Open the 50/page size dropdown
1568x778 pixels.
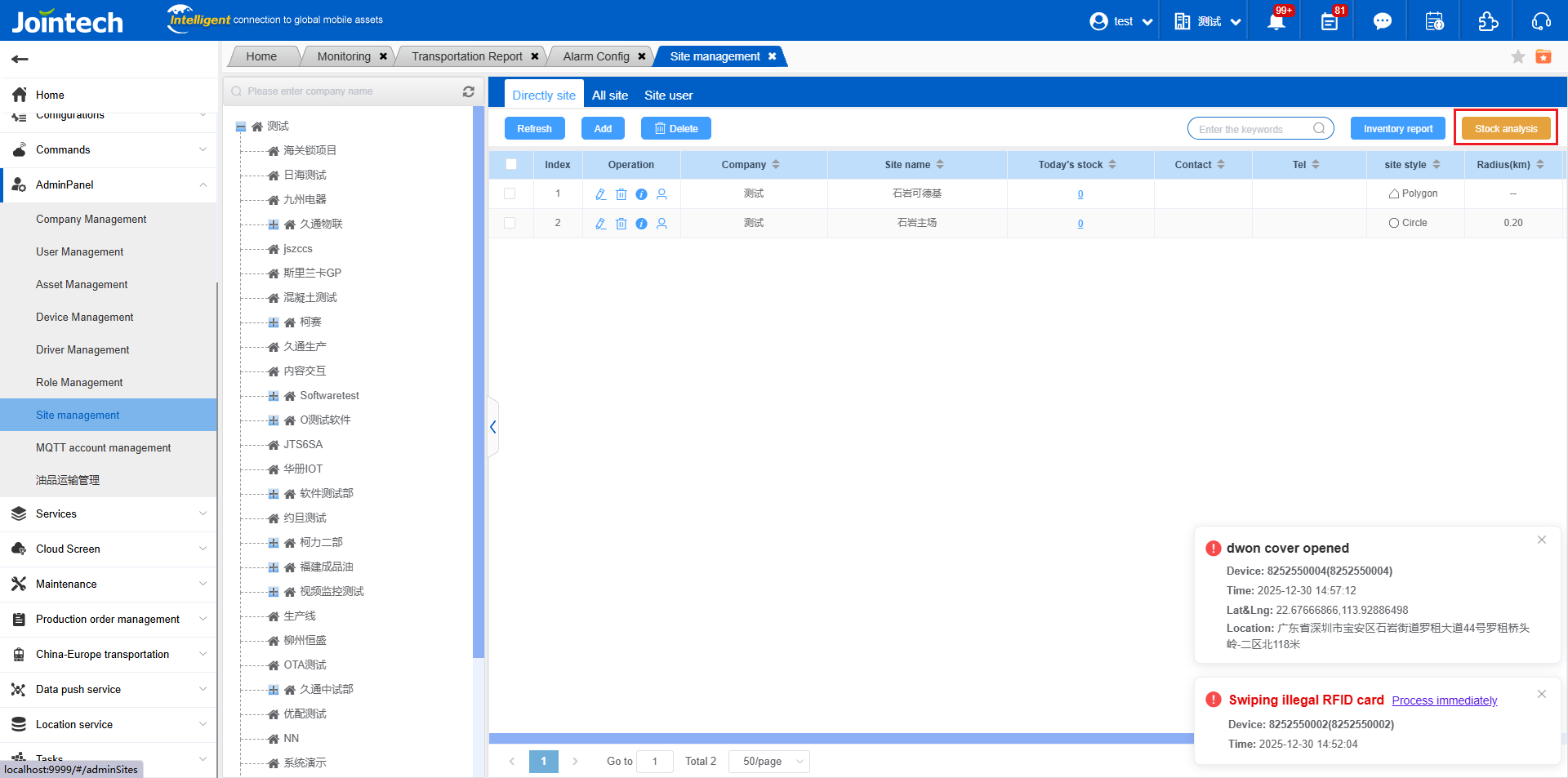[x=769, y=762]
